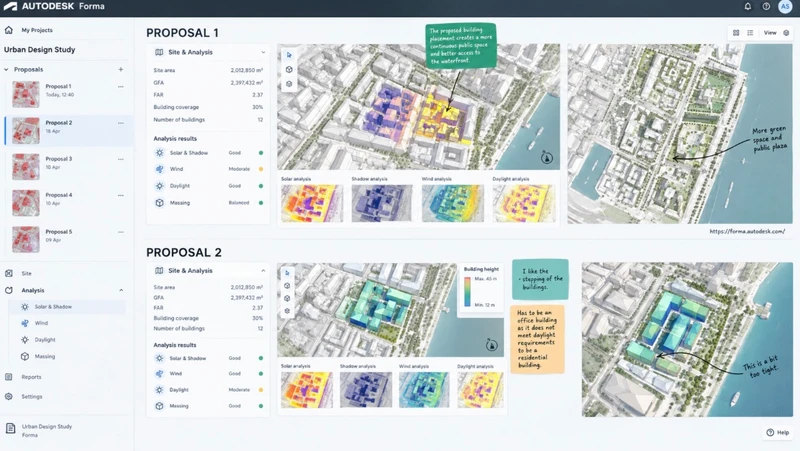Image resolution: width=800 pixels, height=451 pixels.
Task: Open Reports in the sidebar
Action: [31, 377]
